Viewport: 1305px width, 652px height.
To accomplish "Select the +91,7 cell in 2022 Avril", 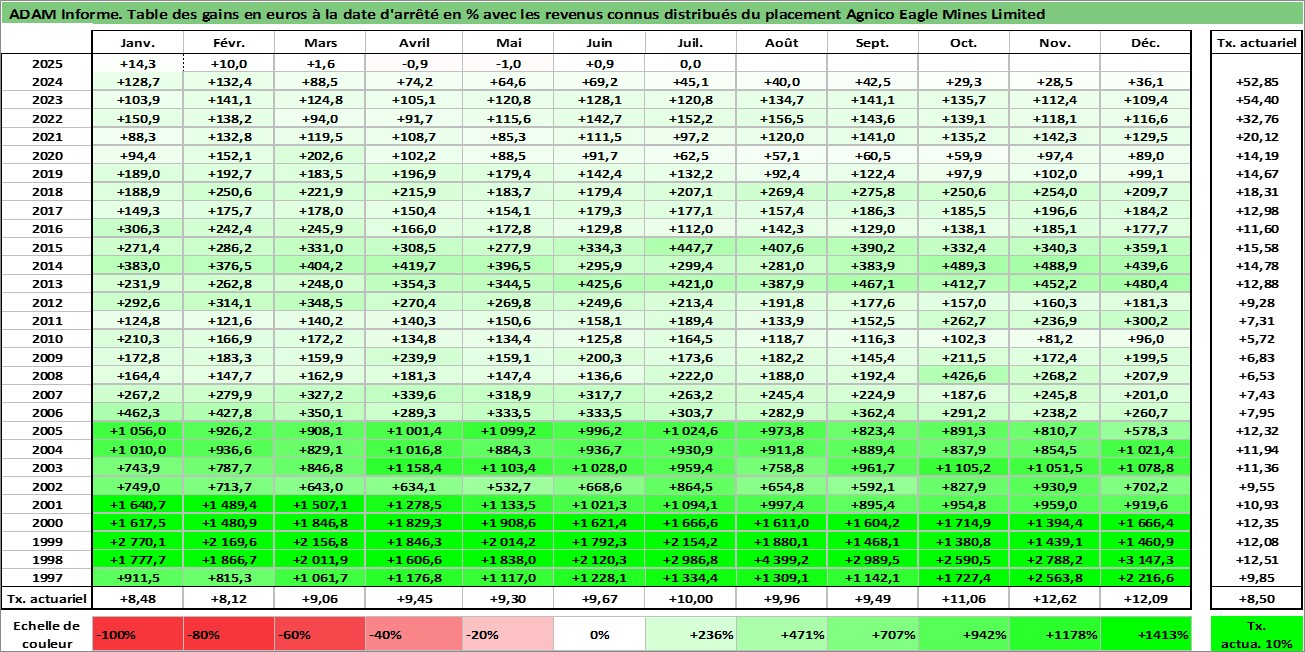I will pyautogui.click(x=412, y=119).
